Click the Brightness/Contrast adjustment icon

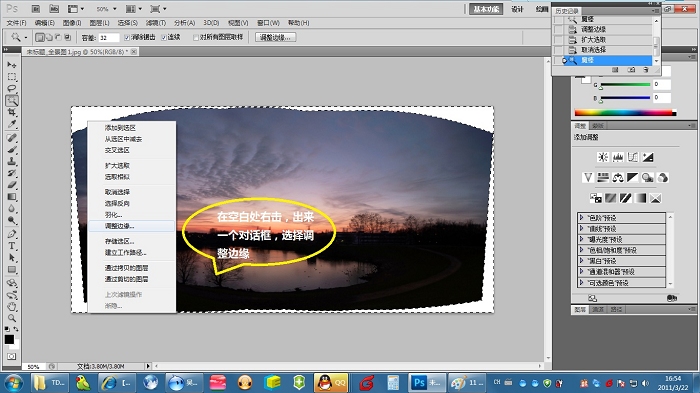coord(603,157)
